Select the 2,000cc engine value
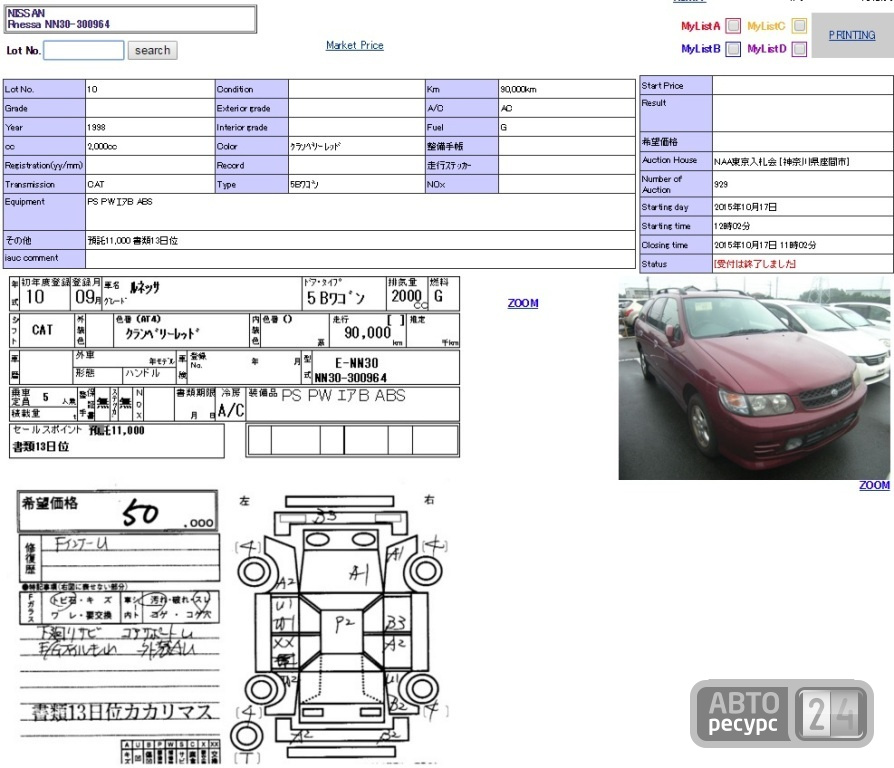Image resolution: width=894 pixels, height=768 pixels. click(x=102, y=147)
